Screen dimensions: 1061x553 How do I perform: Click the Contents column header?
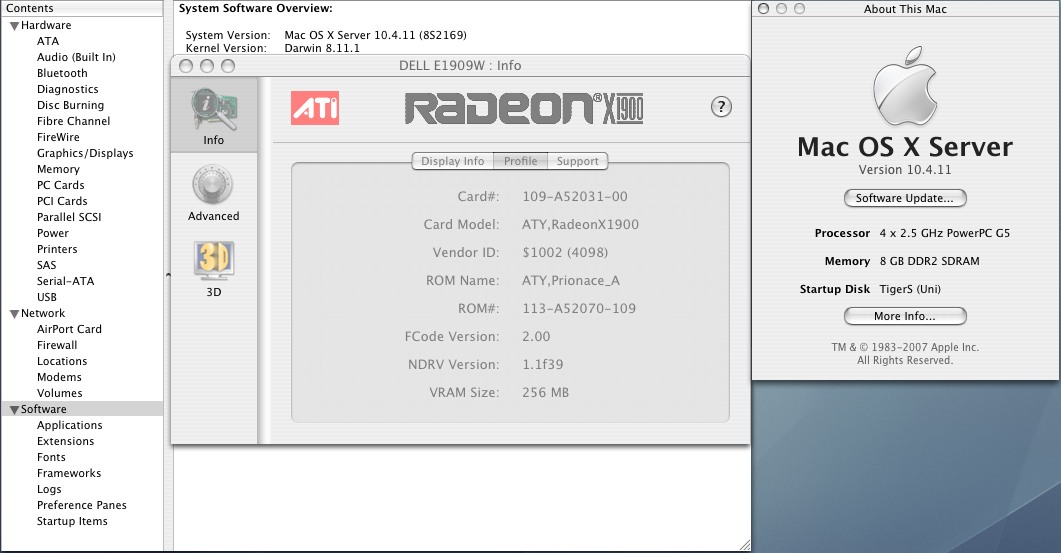82,8
